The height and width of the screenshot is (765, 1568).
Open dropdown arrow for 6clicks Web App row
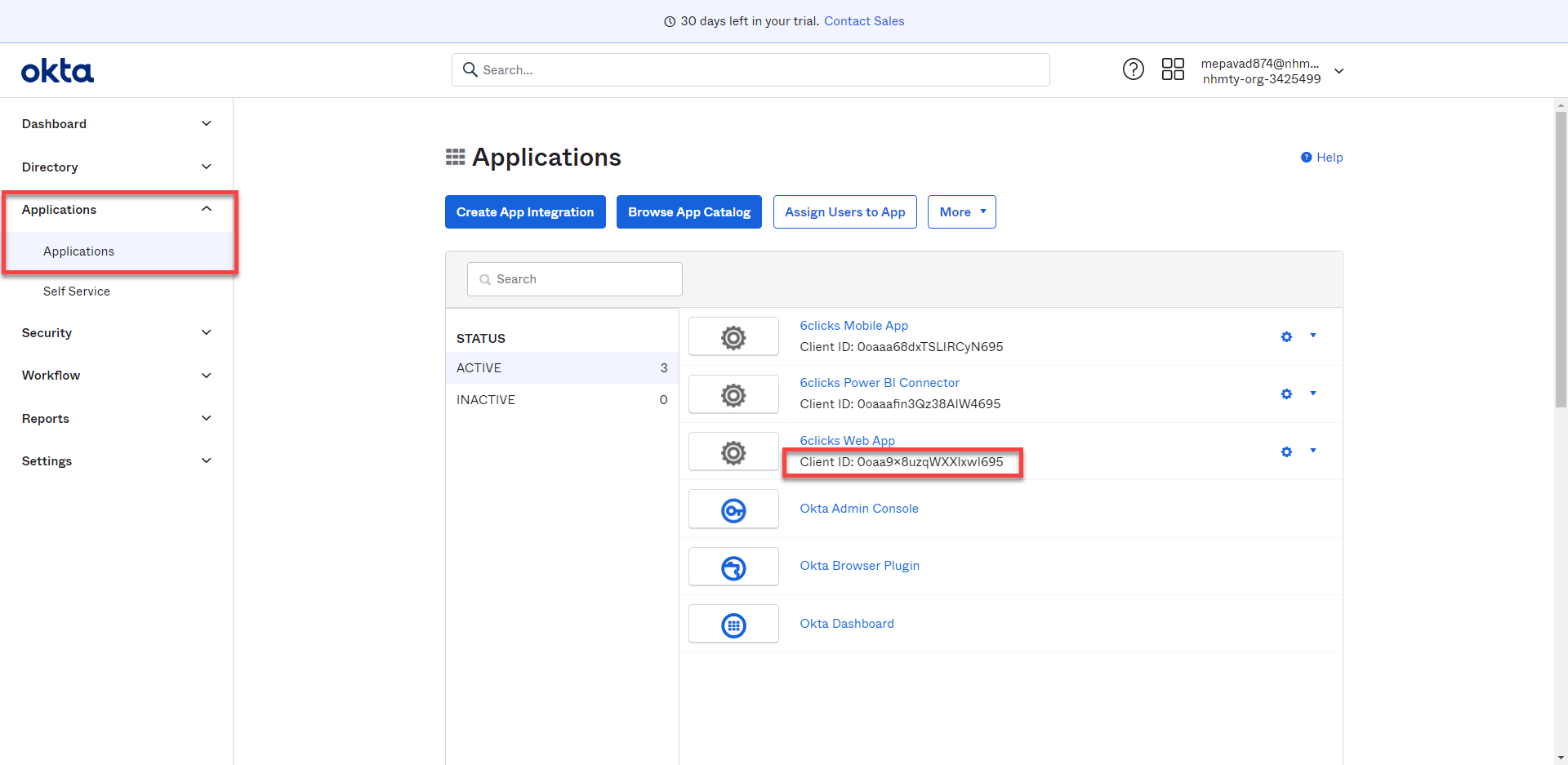[x=1313, y=451]
